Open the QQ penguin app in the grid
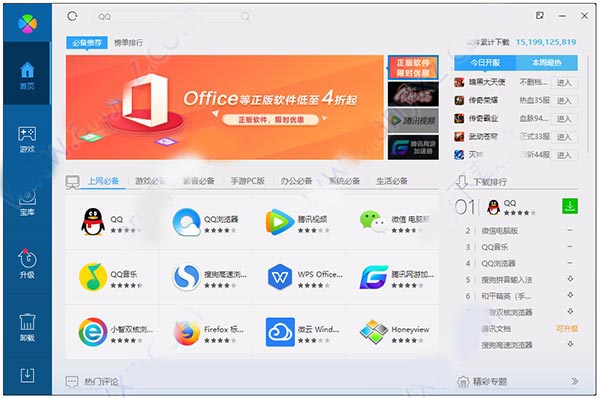This screenshot has height=398, width=600. pos(93,222)
